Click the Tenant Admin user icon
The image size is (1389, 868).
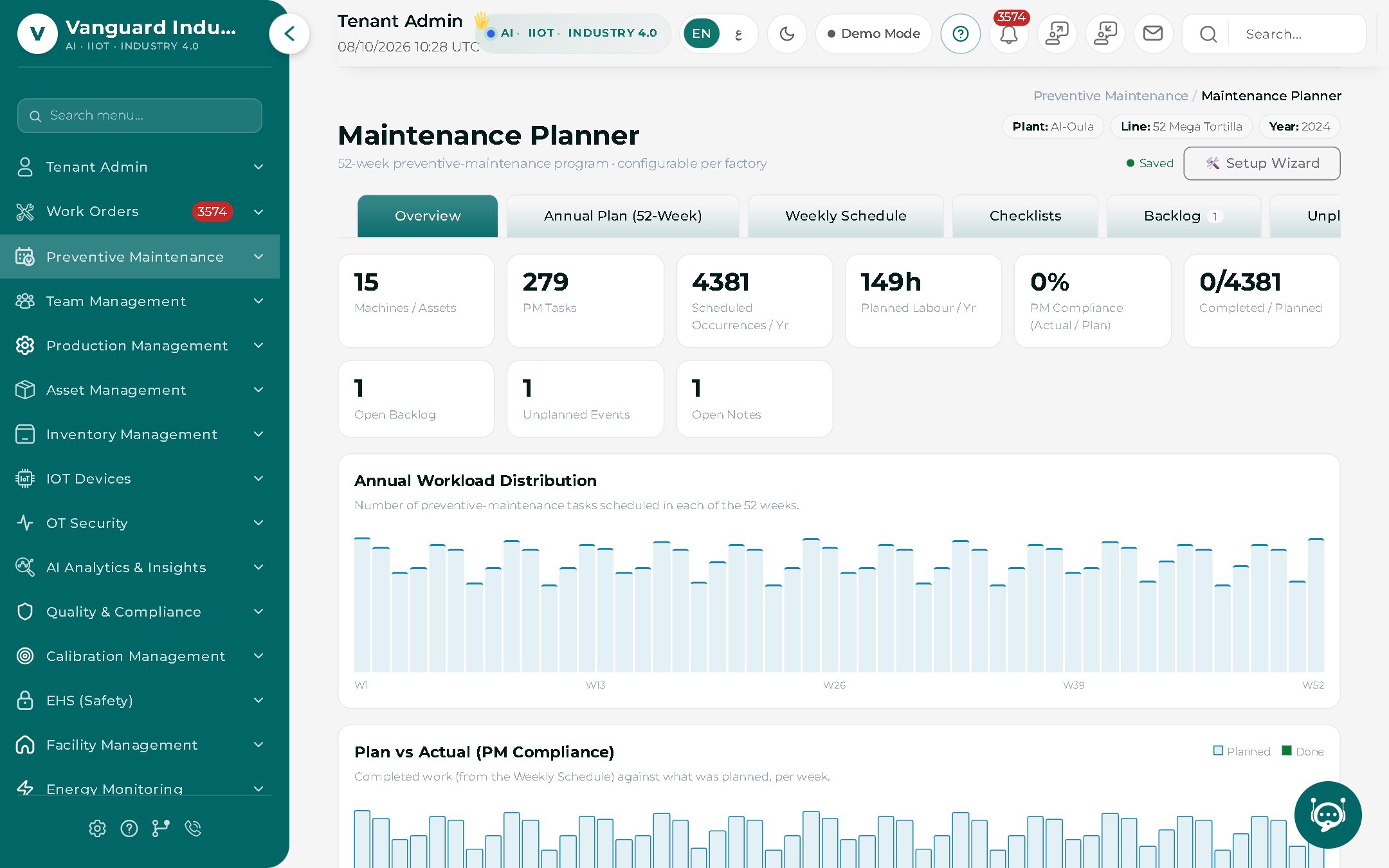[25, 167]
